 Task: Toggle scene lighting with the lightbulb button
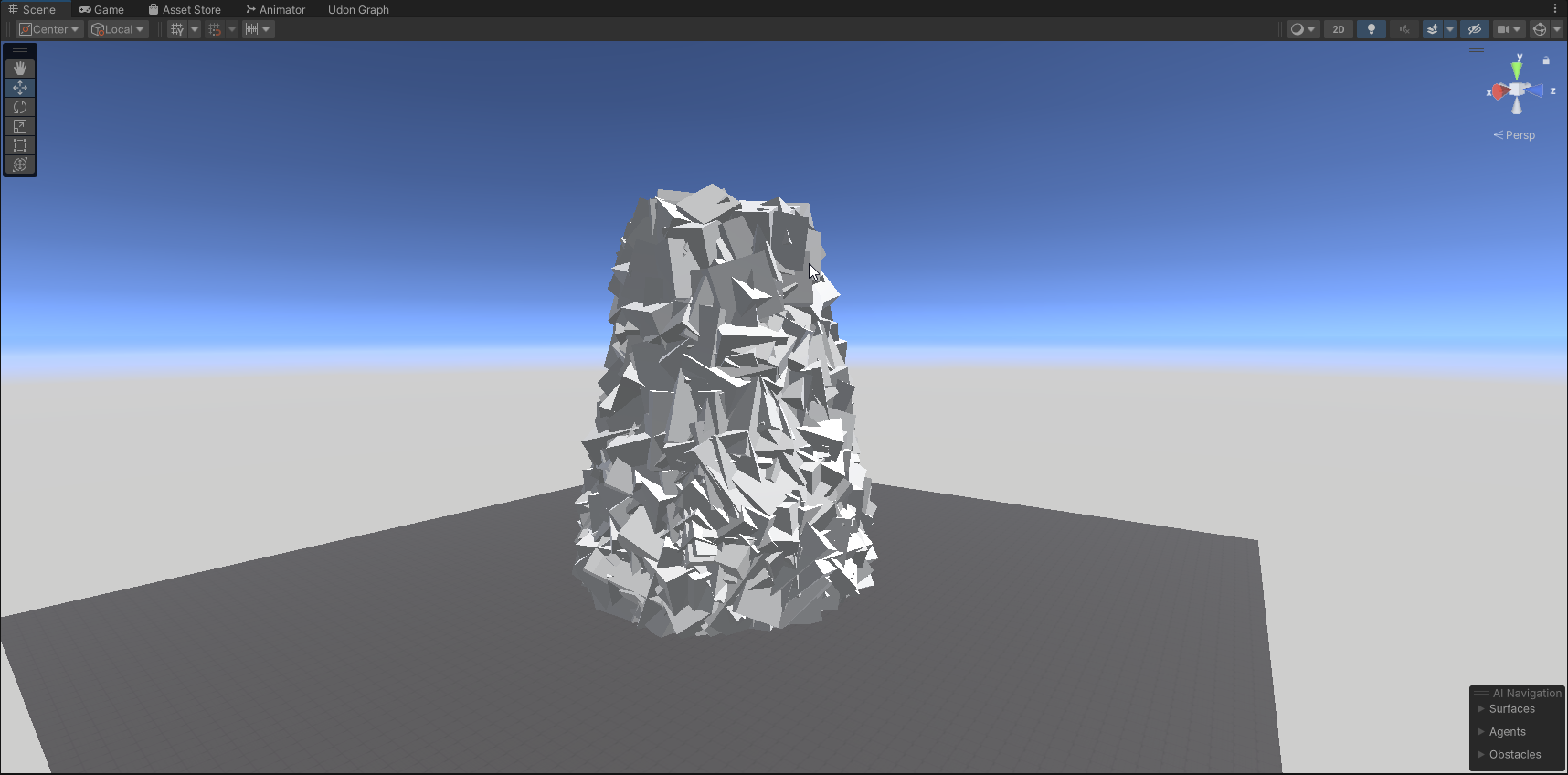pyautogui.click(x=1372, y=29)
